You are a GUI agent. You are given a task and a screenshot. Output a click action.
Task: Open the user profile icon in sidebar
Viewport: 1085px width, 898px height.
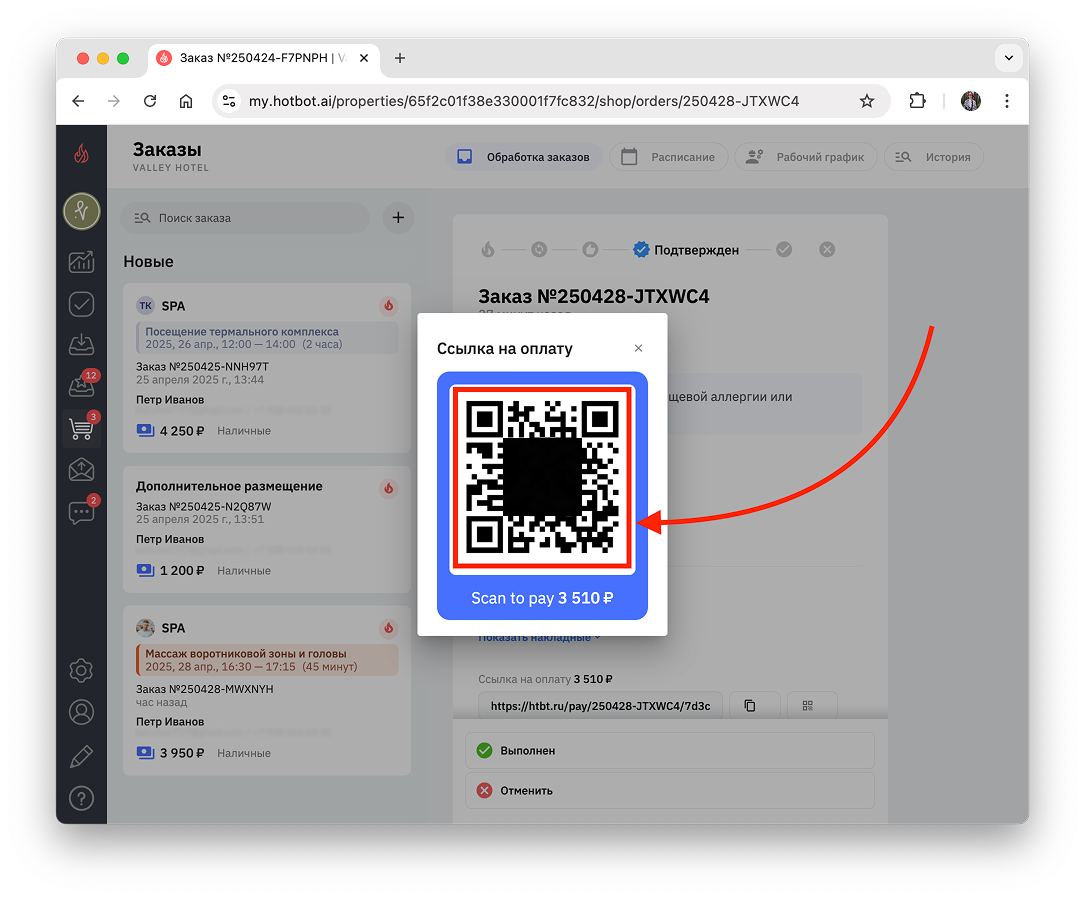click(x=82, y=712)
